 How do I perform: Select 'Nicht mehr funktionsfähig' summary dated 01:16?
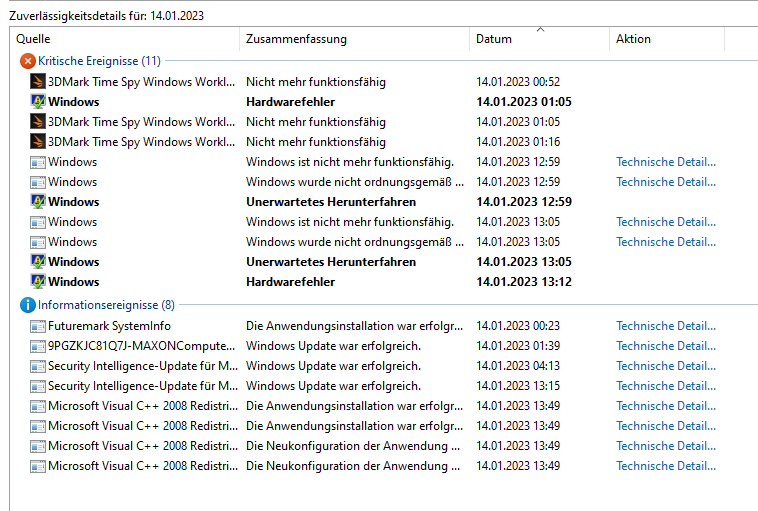(316, 142)
